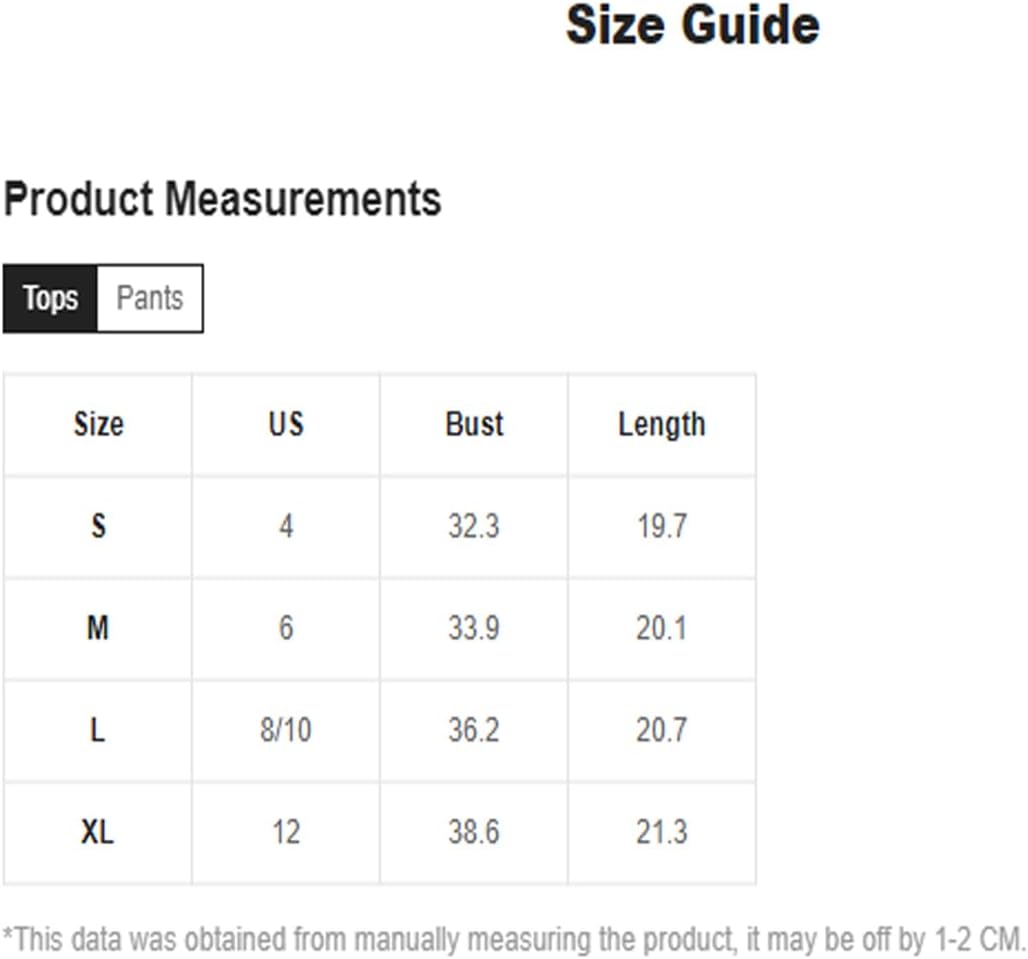The width and height of the screenshot is (1028, 959).
Task: Select the L size row label
Action: pos(98,730)
